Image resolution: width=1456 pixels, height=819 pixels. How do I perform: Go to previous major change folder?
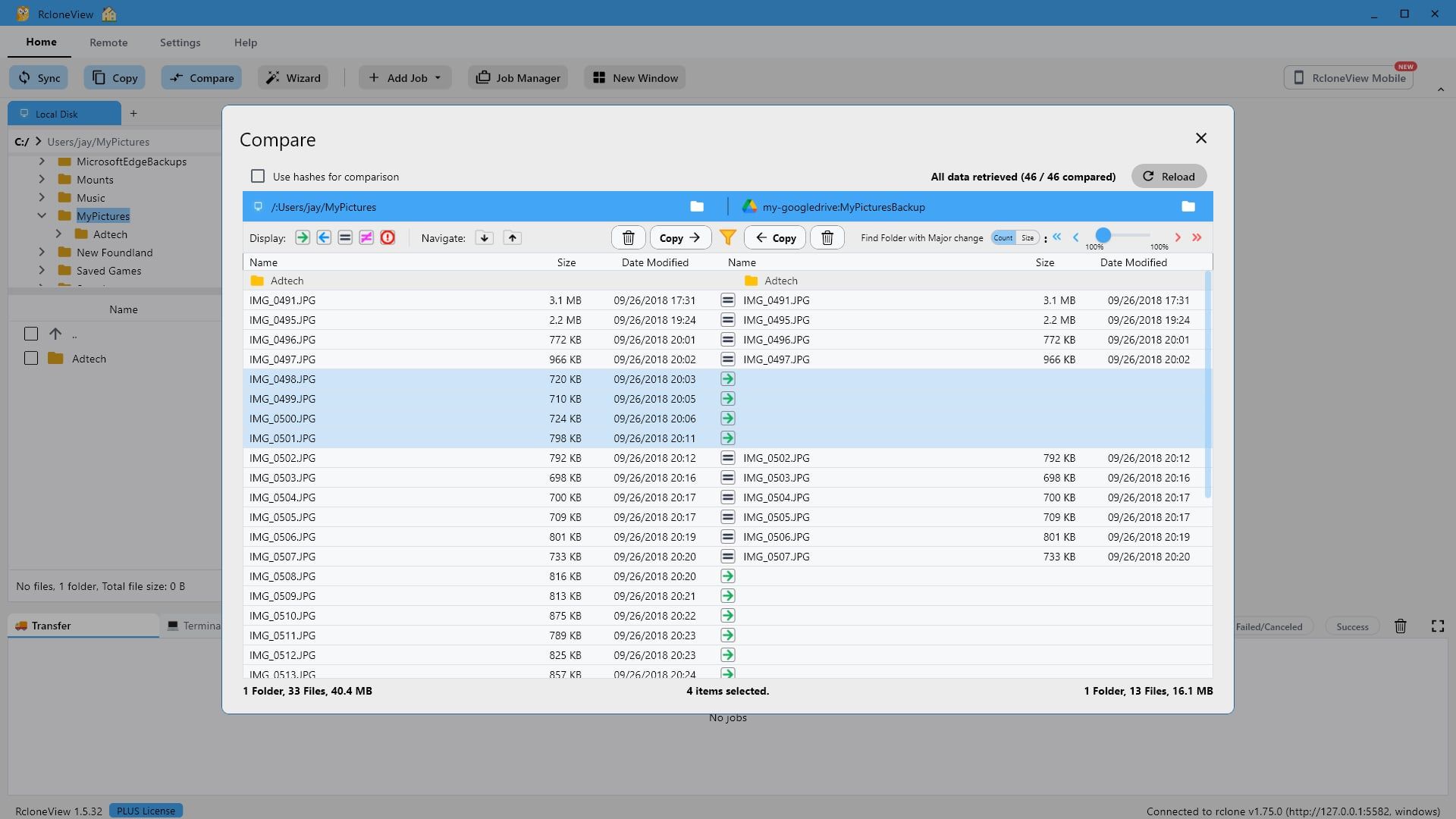pos(1076,237)
